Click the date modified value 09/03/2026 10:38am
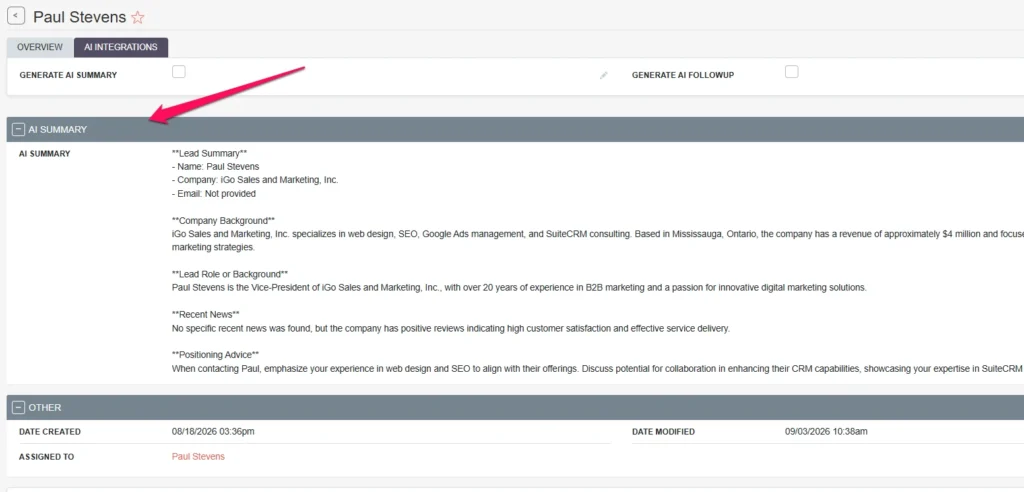Viewport: 1024px width, 492px height. tap(826, 432)
